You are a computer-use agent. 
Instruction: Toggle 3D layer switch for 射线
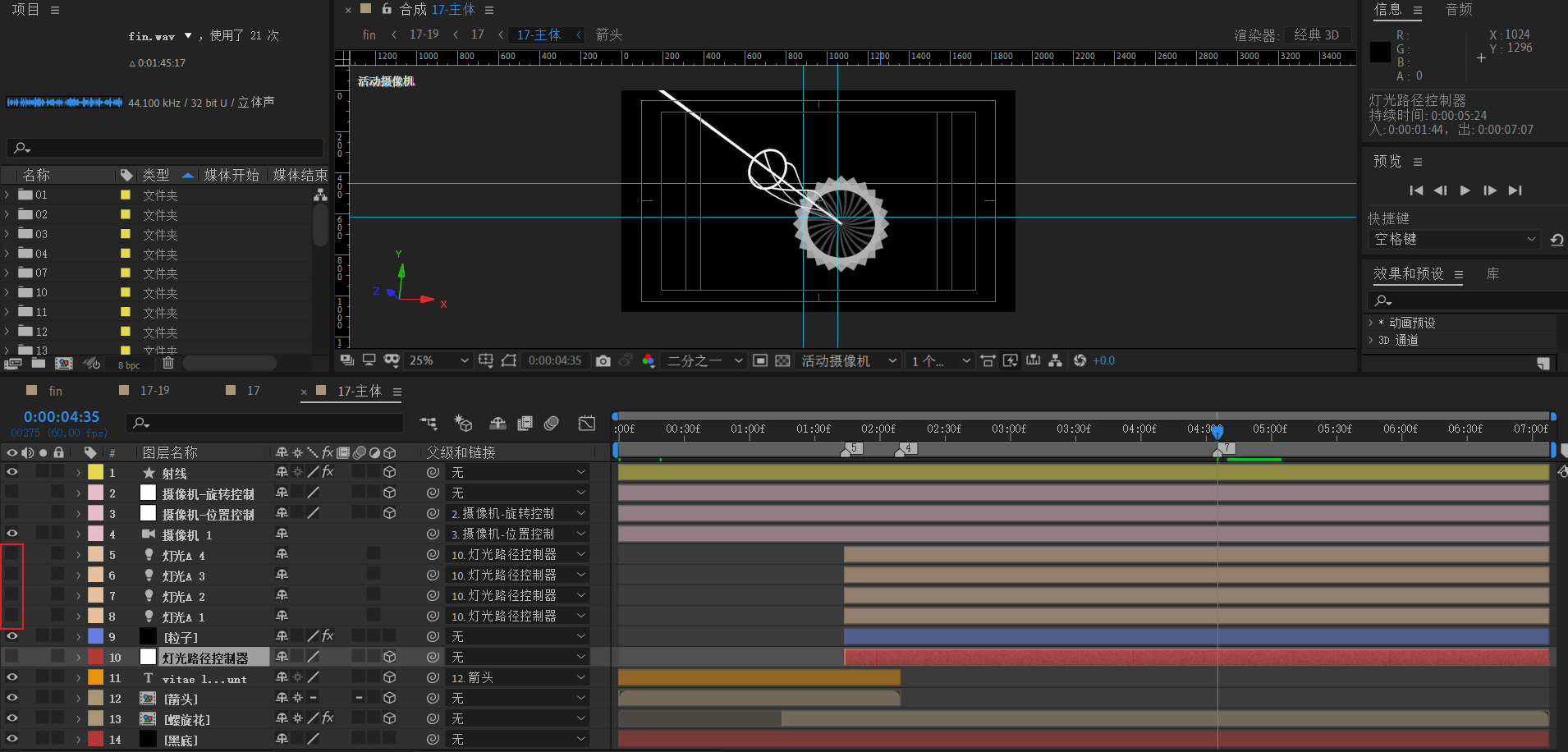[x=390, y=472]
